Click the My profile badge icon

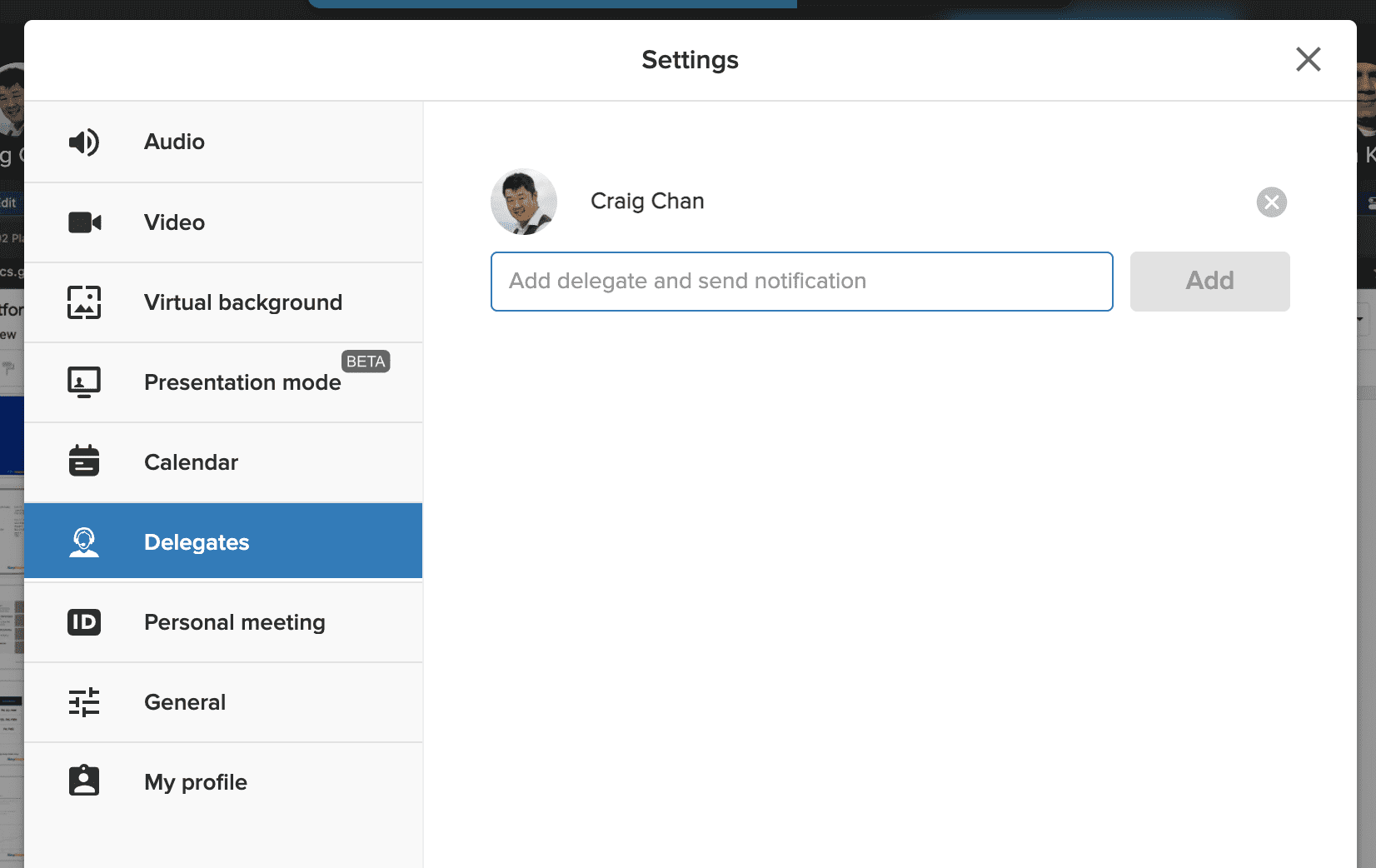[x=84, y=781]
